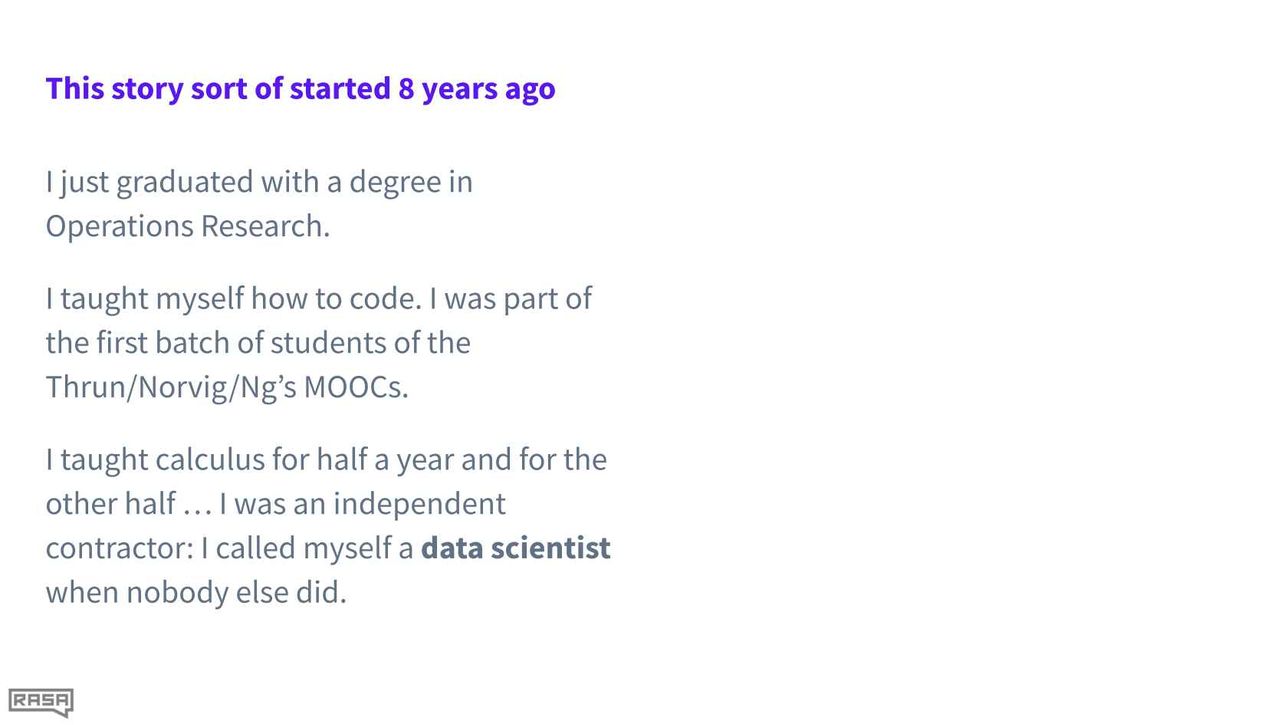The image size is (1288, 725).
Task: Click the "the first batch of students of the" line
Action: (258, 343)
